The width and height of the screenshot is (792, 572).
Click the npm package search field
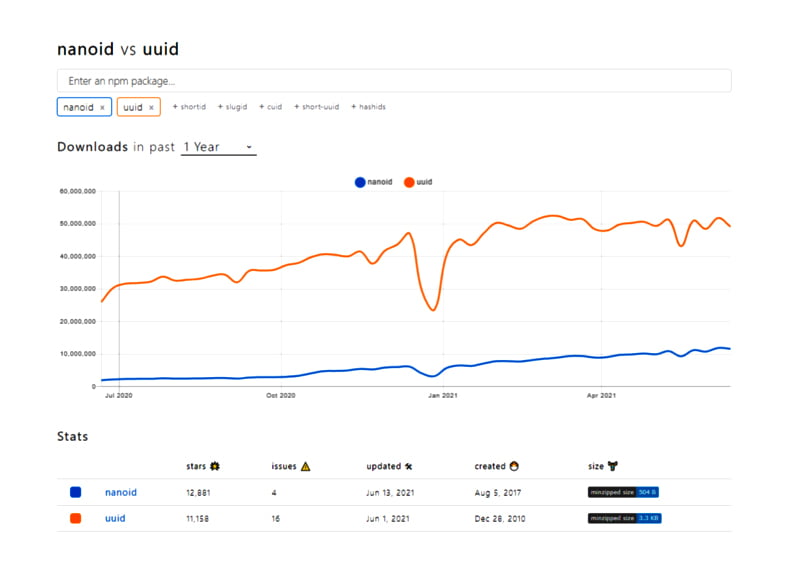click(x=394, y=81)
